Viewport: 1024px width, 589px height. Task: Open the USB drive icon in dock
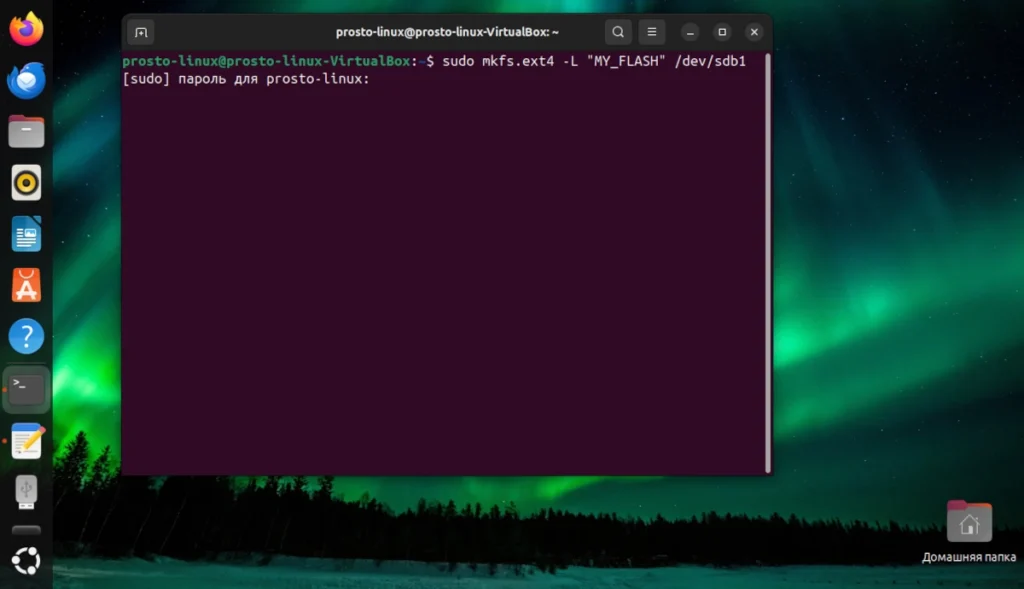[26, 492]
